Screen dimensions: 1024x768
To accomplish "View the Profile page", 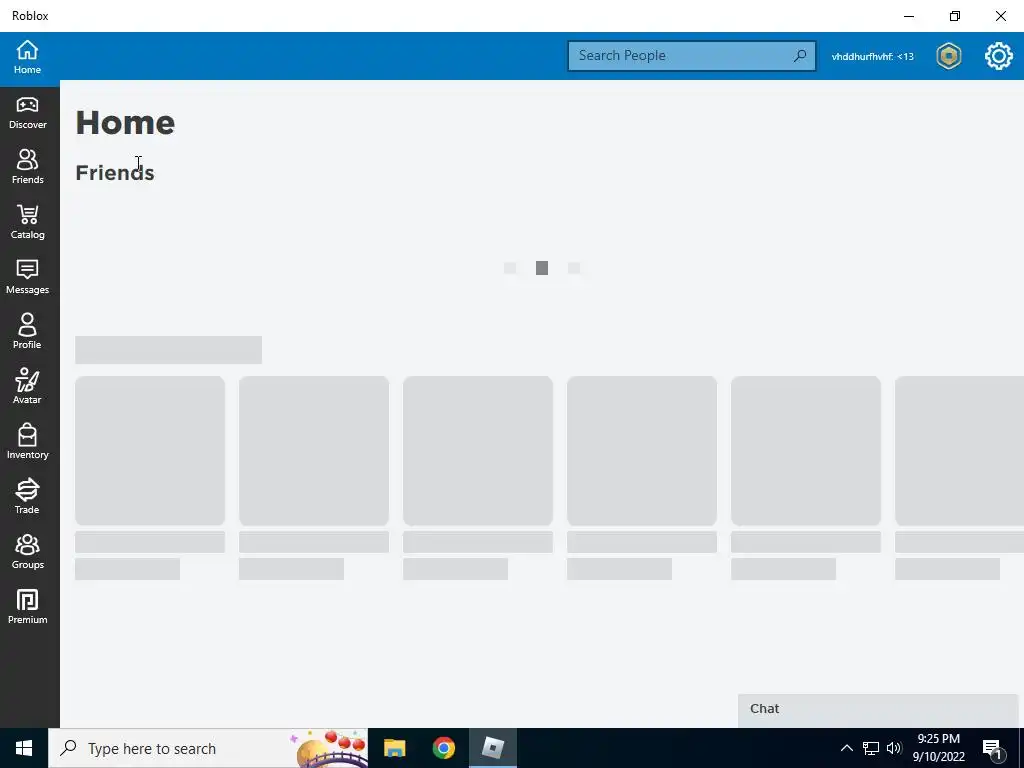I will tap(27, 332).
